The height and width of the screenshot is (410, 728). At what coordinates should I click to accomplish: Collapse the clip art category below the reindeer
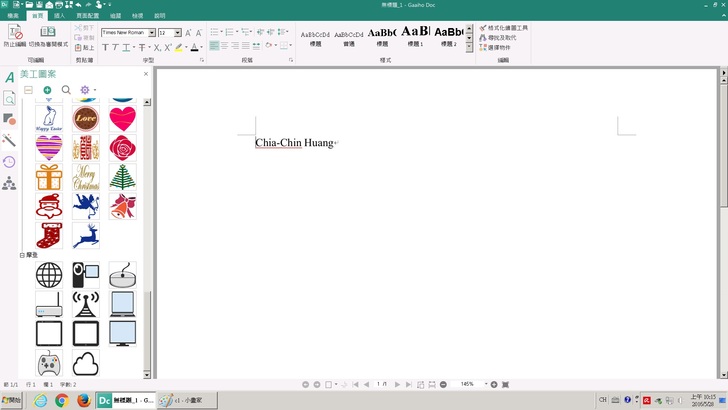pyautogui.click(x=22, y=255)
